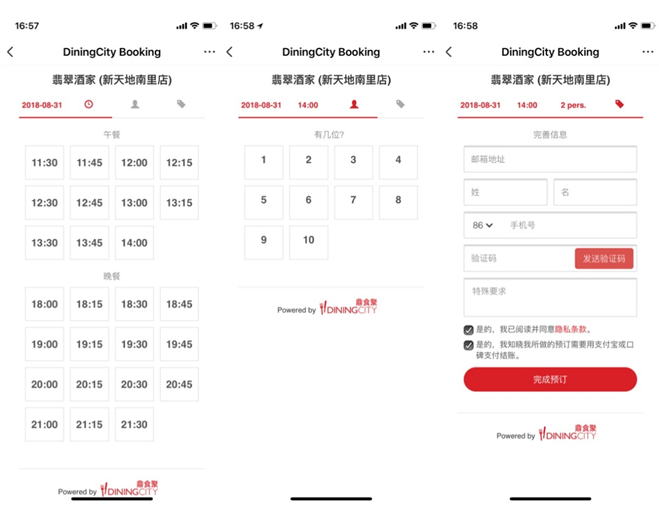This screenshot has height=510, width=659.
Task: Toggle the privacy policy agreement checkbox
Action: [x=468, y=330]
